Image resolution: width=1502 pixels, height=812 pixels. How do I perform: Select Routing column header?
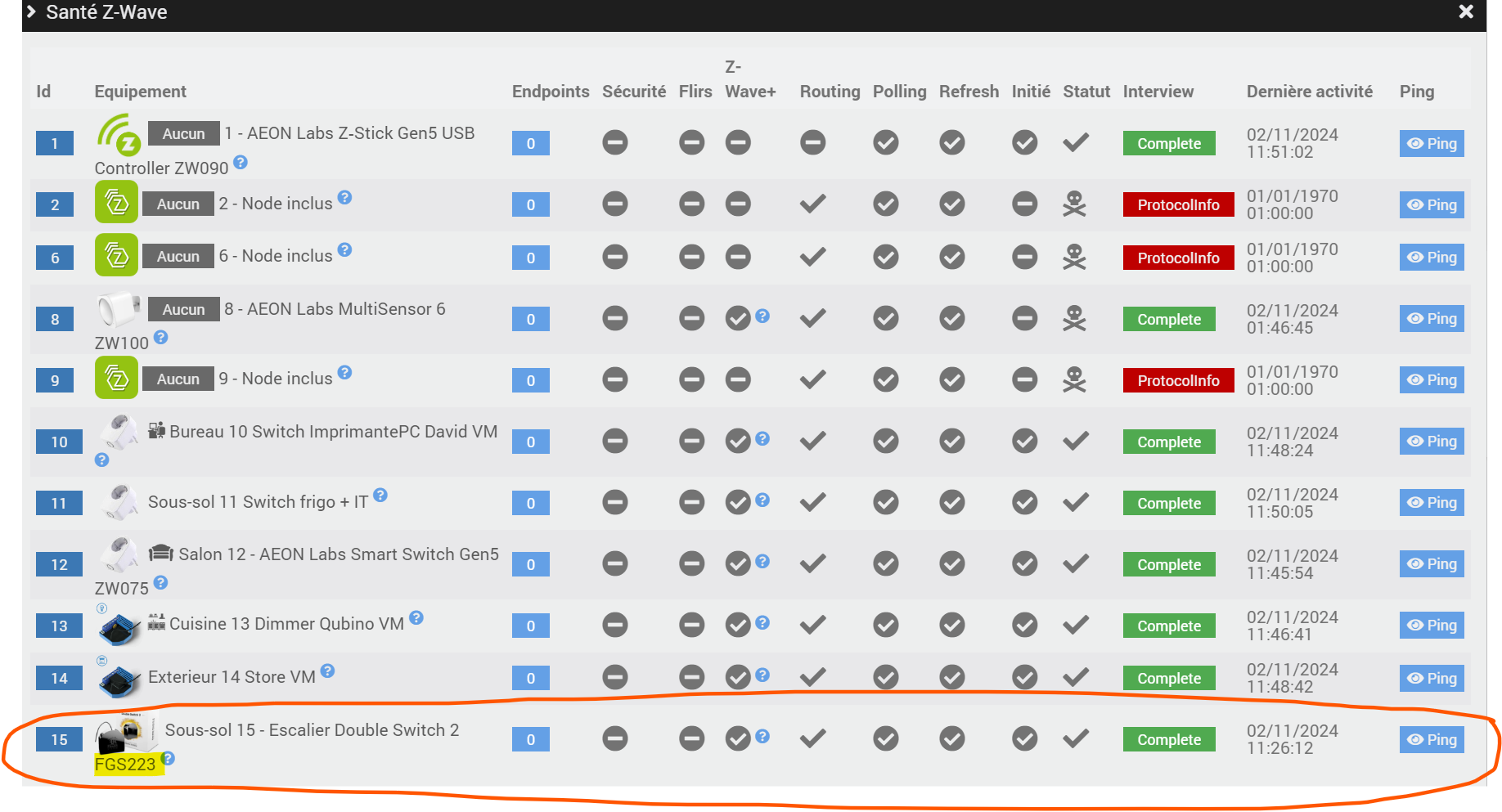tap(830, 92)
